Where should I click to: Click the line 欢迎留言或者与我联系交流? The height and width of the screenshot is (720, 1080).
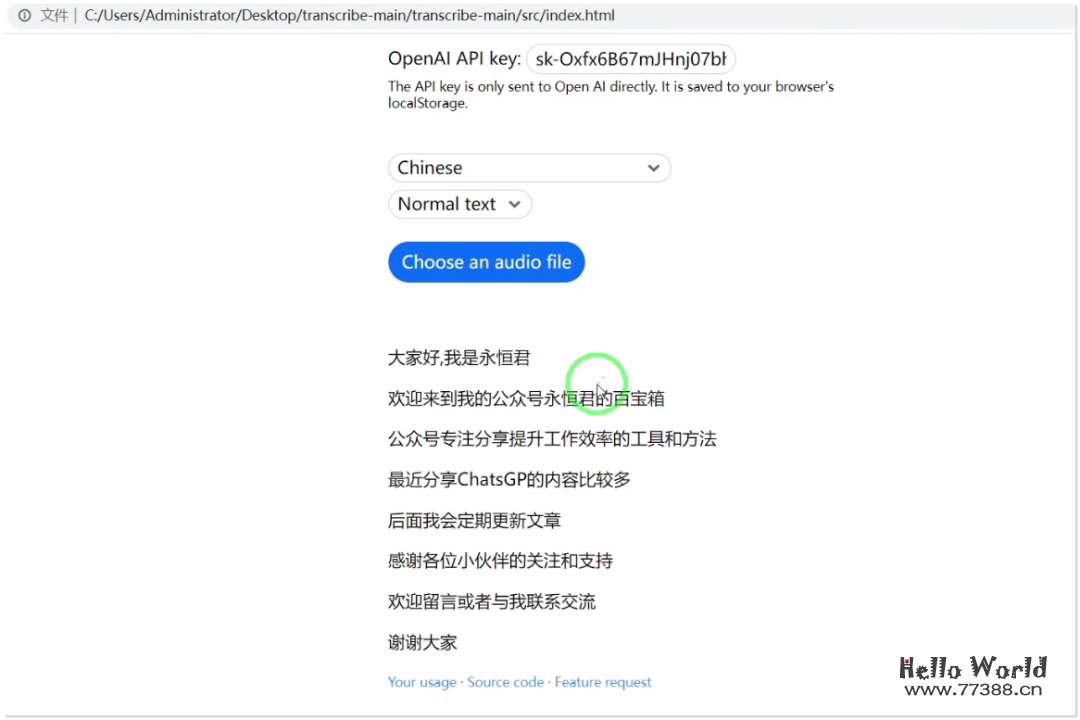tap(492, 601)
